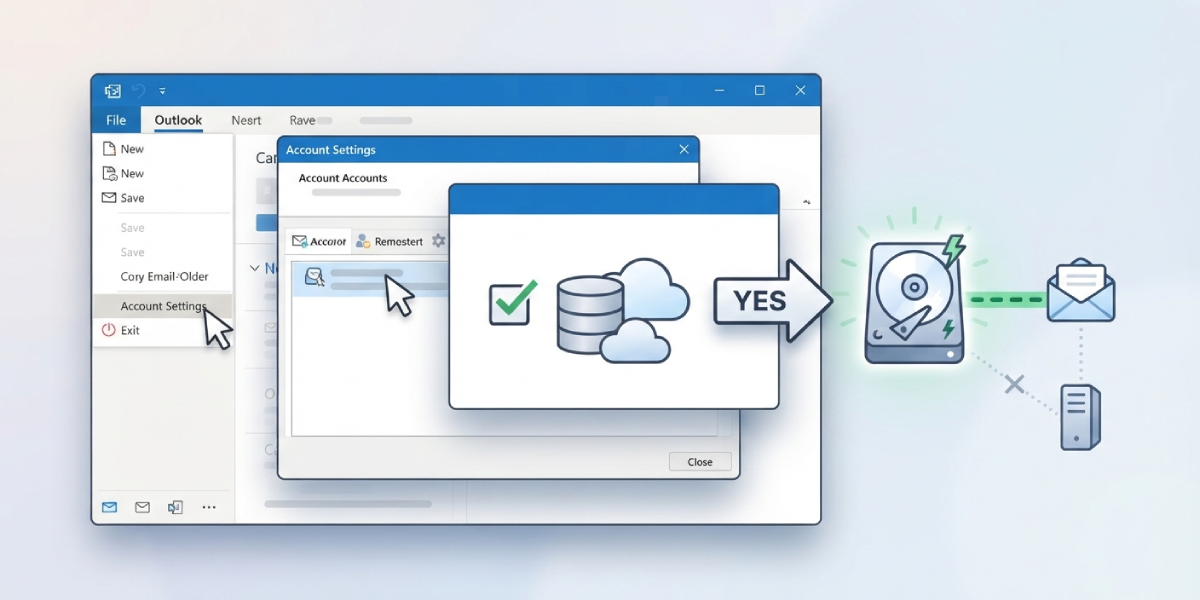Click the gear icon in Account Settings tabs
1200x600 pixels.
click(439, 241)
